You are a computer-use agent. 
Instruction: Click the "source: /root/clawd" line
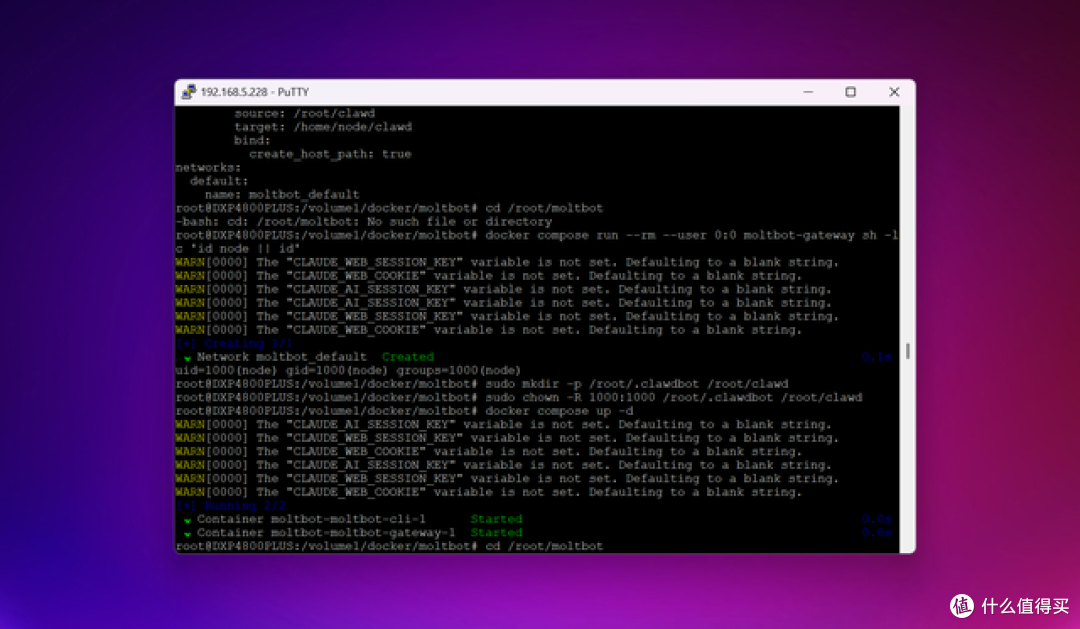pyautogui.click(x=304, y=114)
